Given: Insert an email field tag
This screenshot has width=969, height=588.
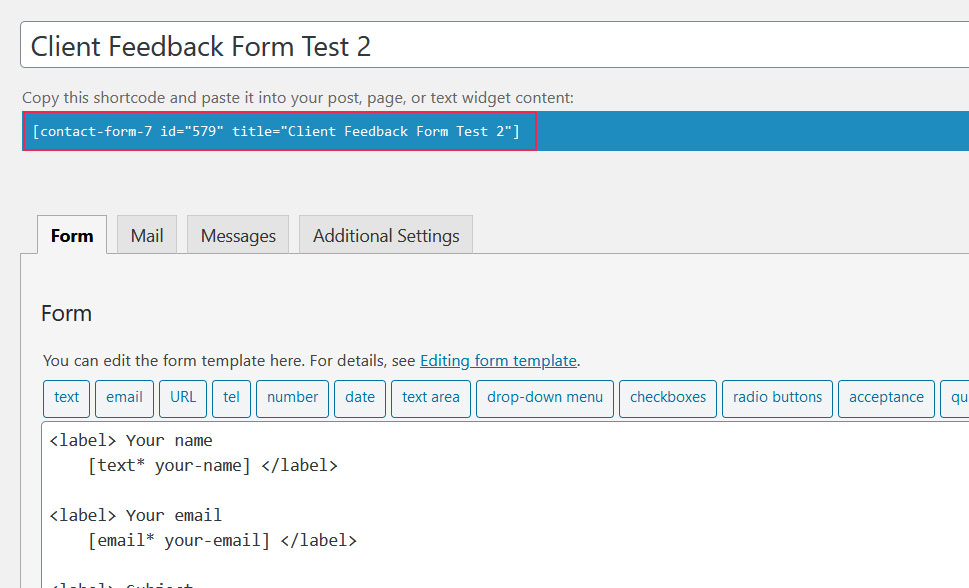Looking at the screenshot, I should (x=124, y=398).
